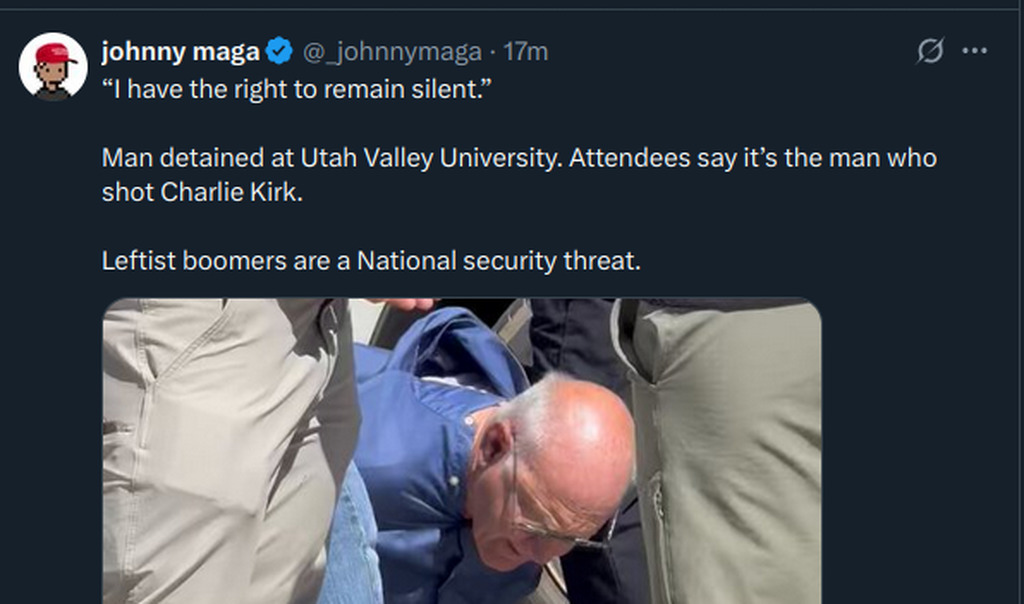The height and width of the screenshot is (604, 1024).
Task: Open johnny maga's profile avatar
Action: (x=53, y=66)
